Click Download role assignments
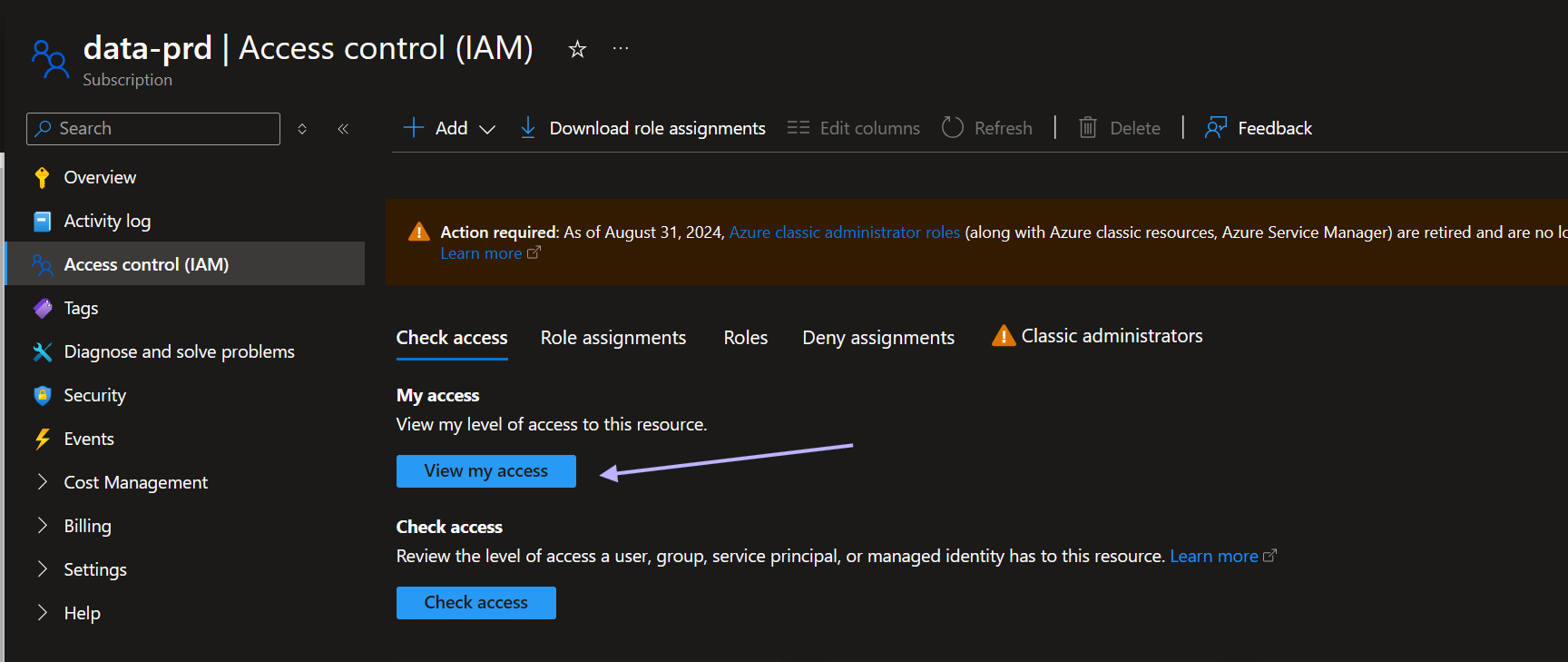The image size is (1568, 662). point(658,128)
